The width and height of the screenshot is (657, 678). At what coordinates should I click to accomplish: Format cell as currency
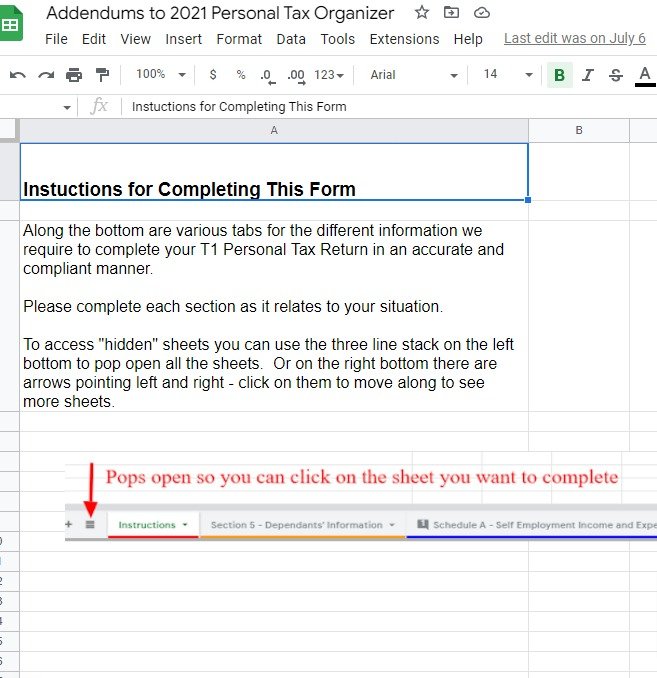point(213,75)
